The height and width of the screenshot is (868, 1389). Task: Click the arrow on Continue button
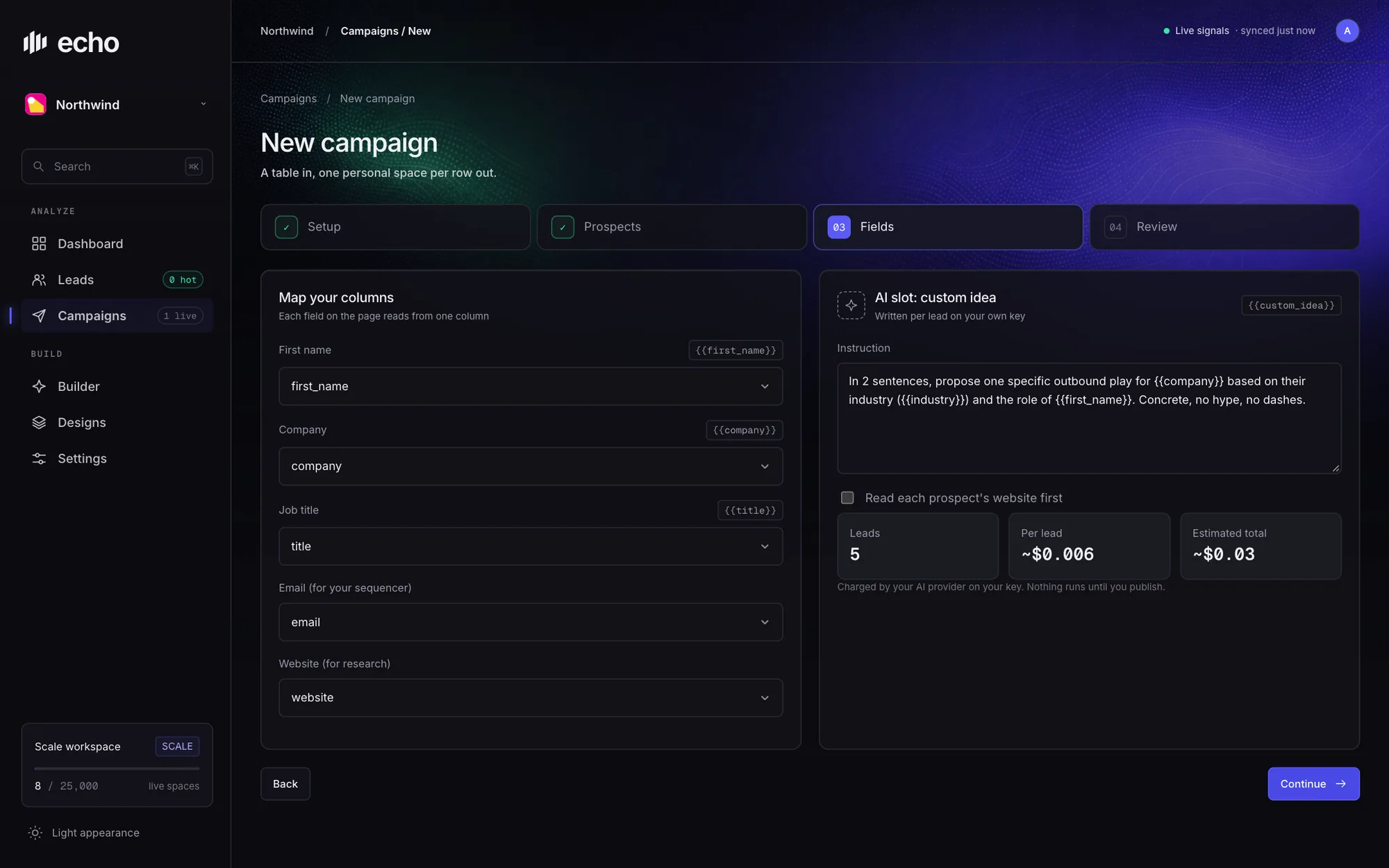click(1341, 784)
